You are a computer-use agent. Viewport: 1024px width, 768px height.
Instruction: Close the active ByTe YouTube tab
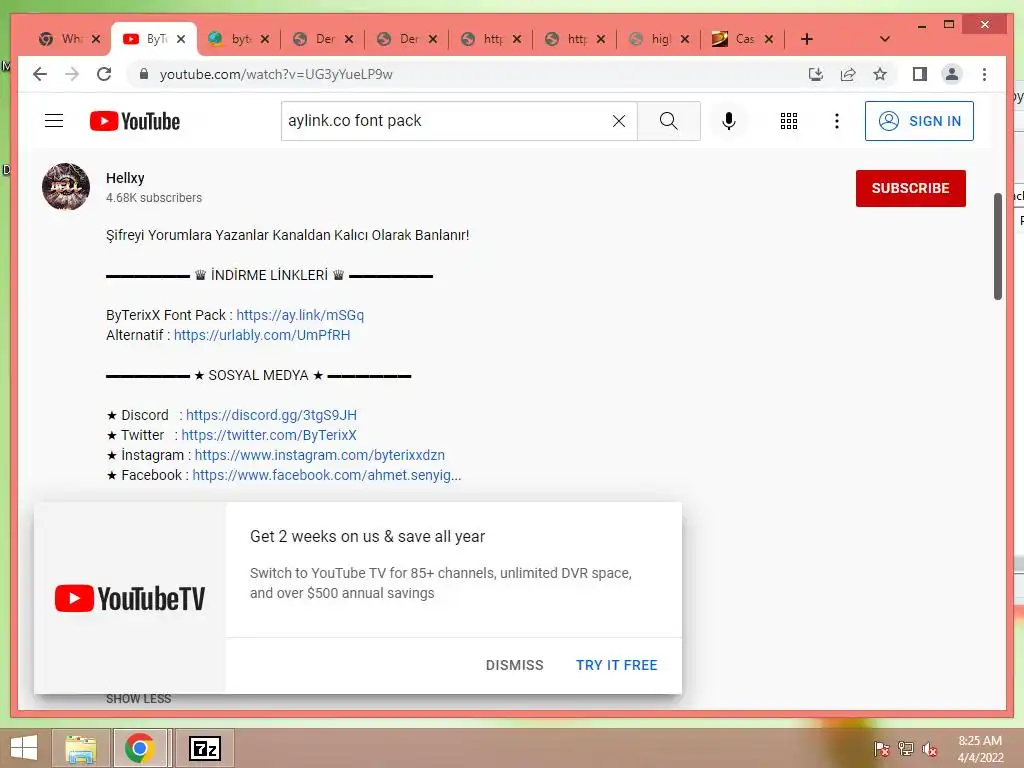pyautogui.click(x=181, y=39)
